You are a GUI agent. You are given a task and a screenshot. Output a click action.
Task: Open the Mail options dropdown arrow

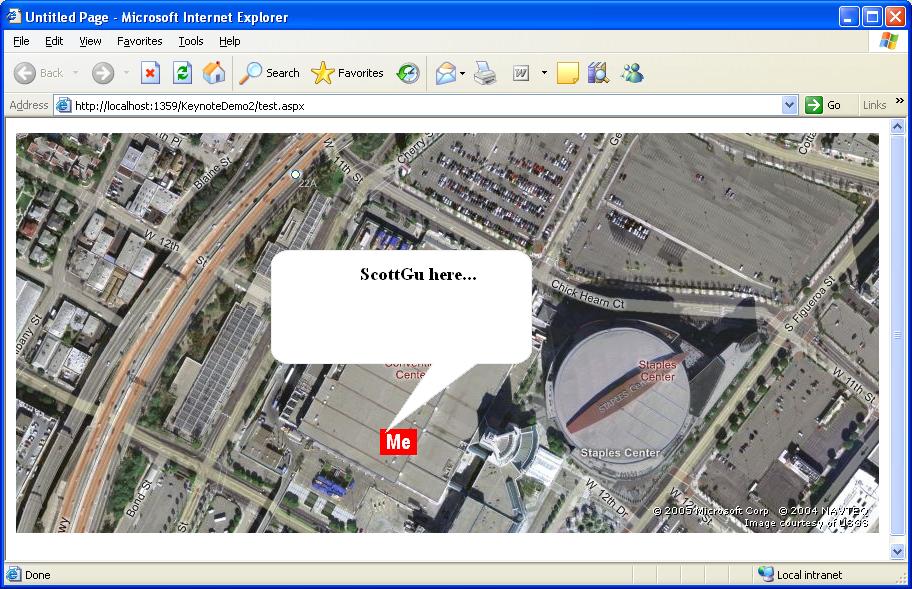(462, 73)
